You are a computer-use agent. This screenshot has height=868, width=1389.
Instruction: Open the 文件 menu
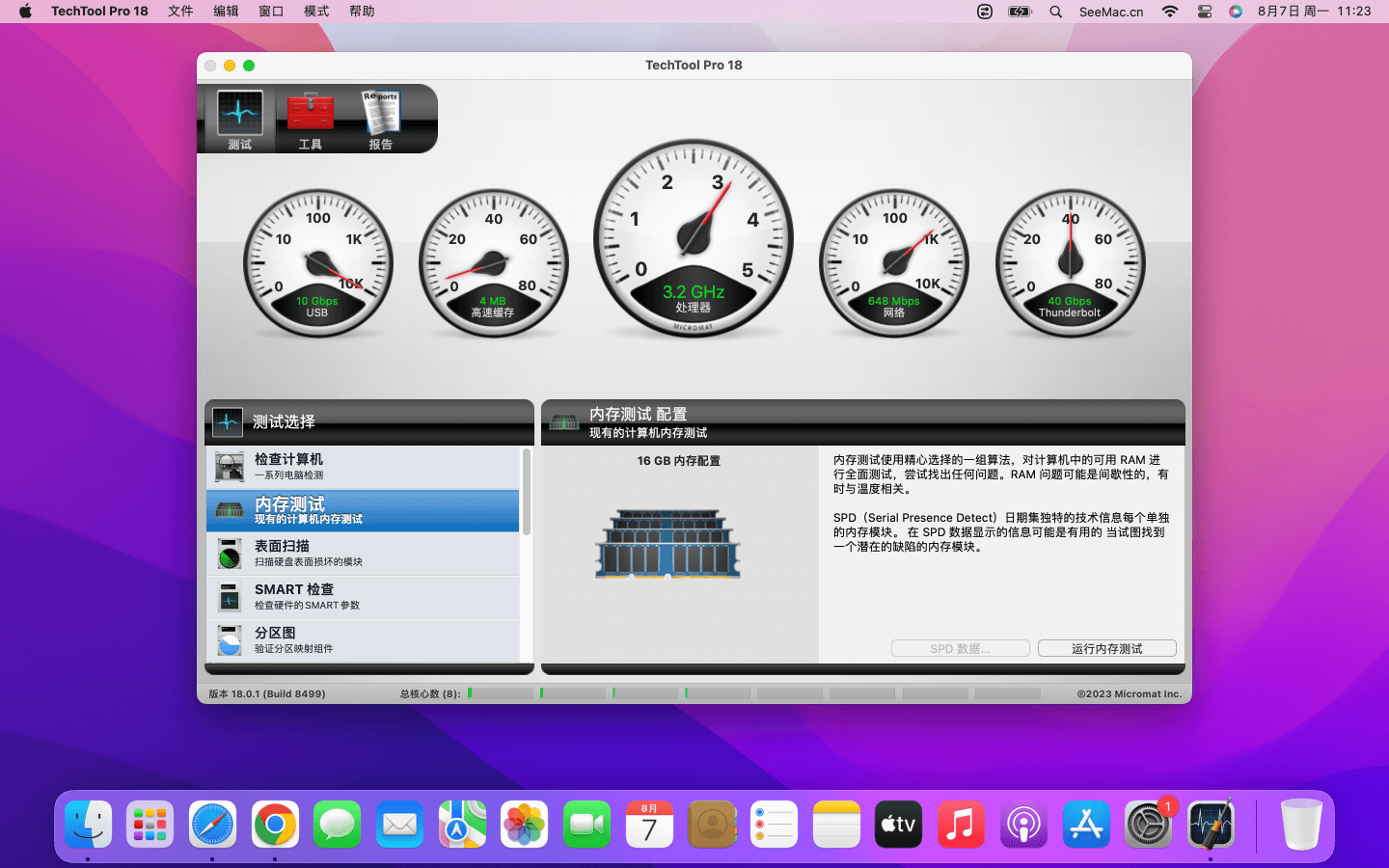[x=180, y=12]
